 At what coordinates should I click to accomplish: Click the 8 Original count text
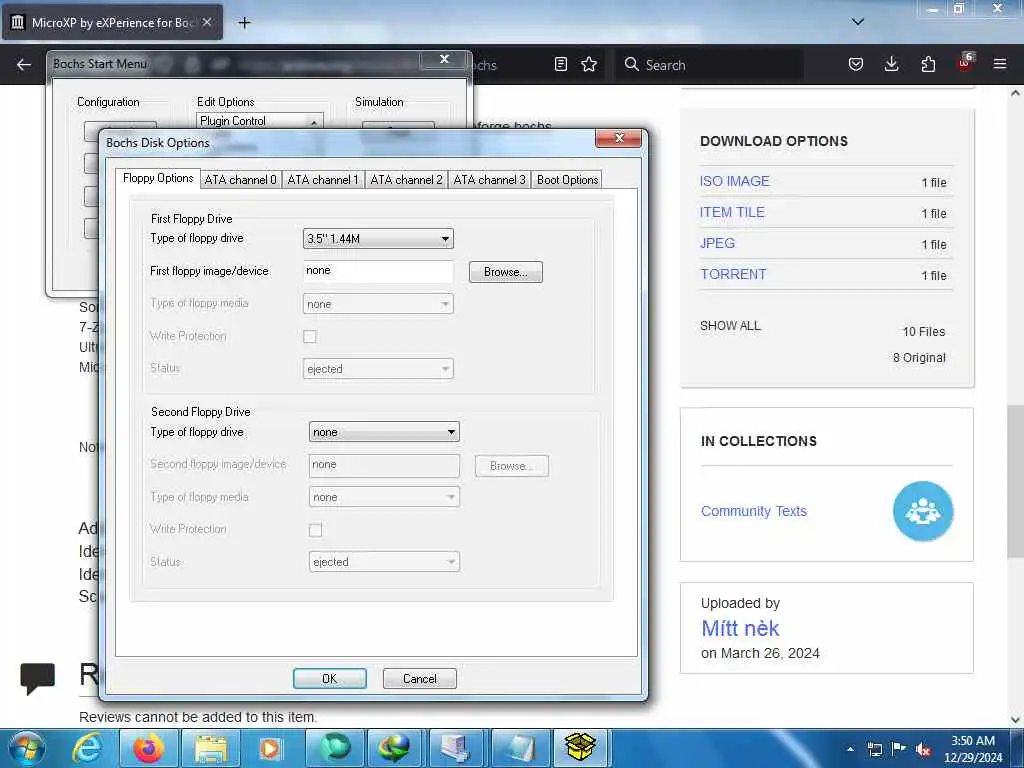(x=919, y=358)
